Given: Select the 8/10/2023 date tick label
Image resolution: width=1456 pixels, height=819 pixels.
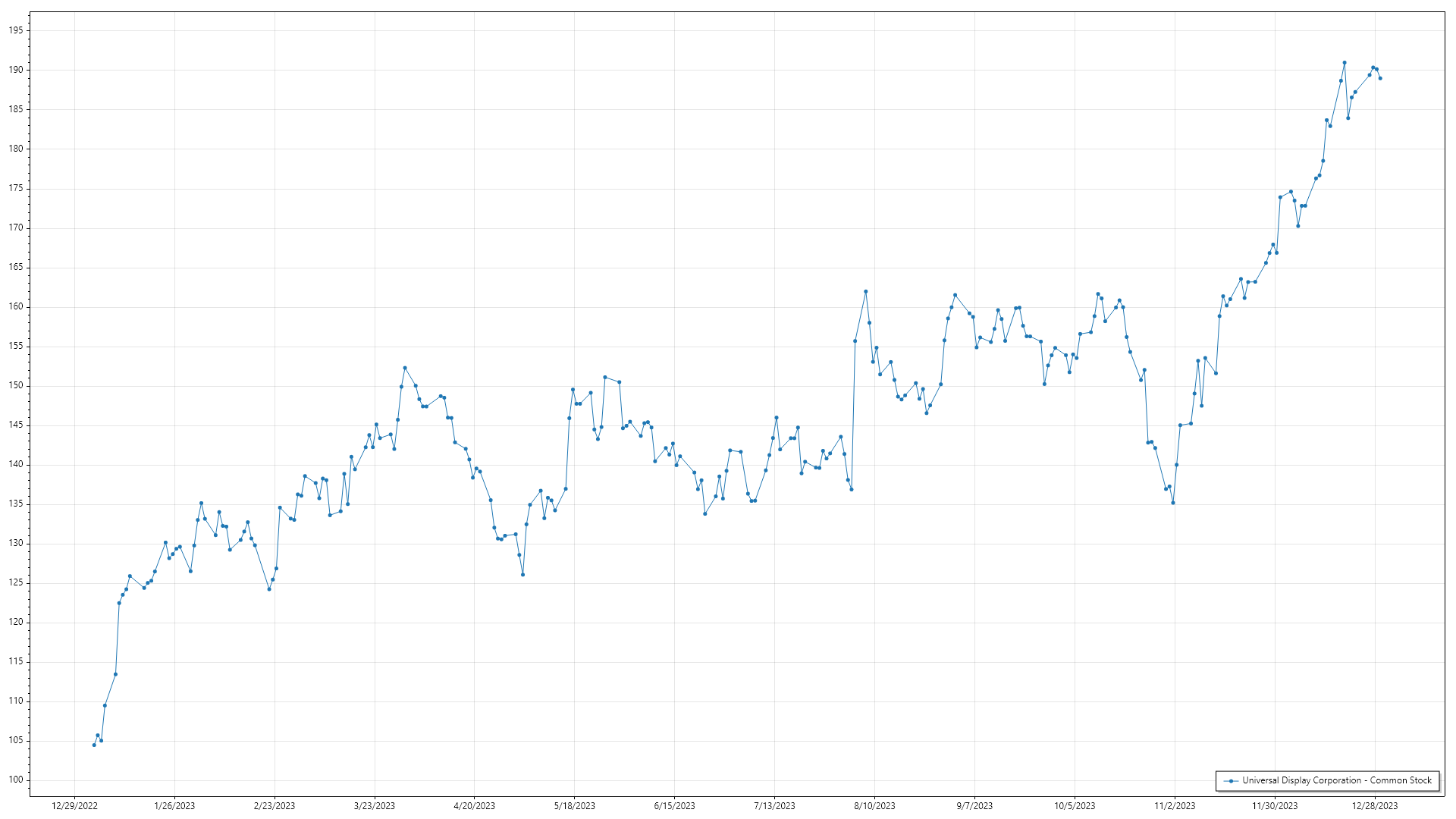Looking at the screenshot, I should pyautogui.click(x=874, y=806).
